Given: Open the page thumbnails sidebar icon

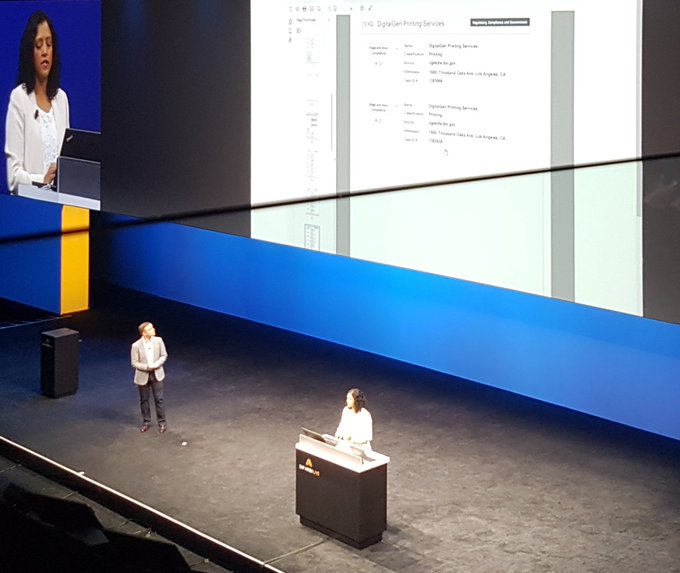Looking at the screenshot, I should 290,22.
